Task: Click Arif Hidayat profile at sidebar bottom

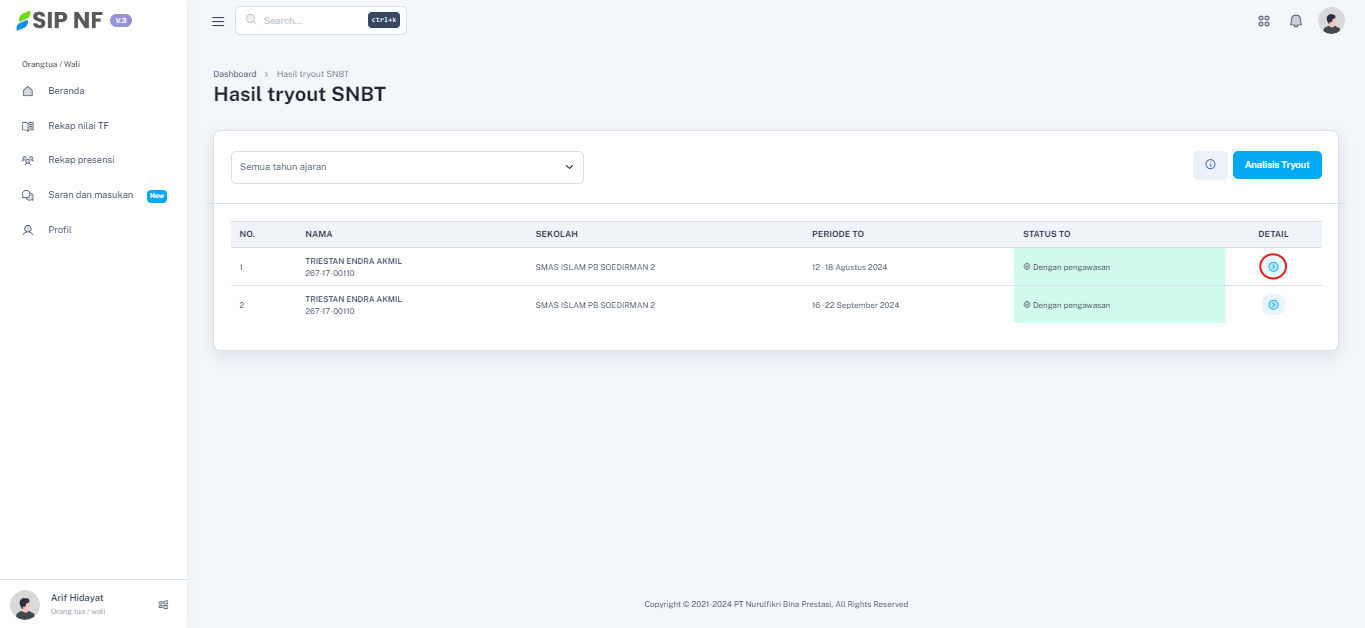Action: 76,603
